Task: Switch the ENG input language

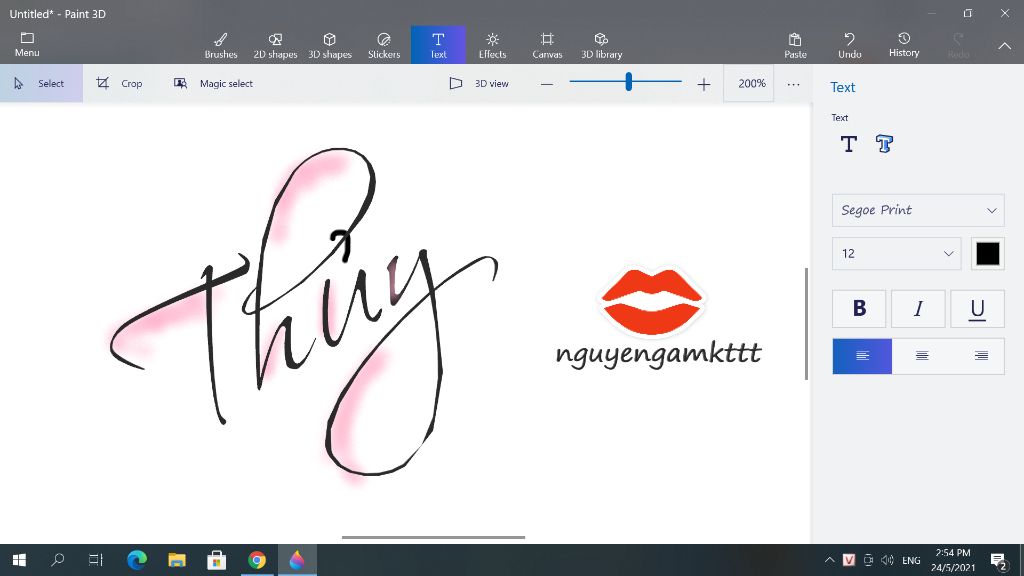Action: coord(911,560)
